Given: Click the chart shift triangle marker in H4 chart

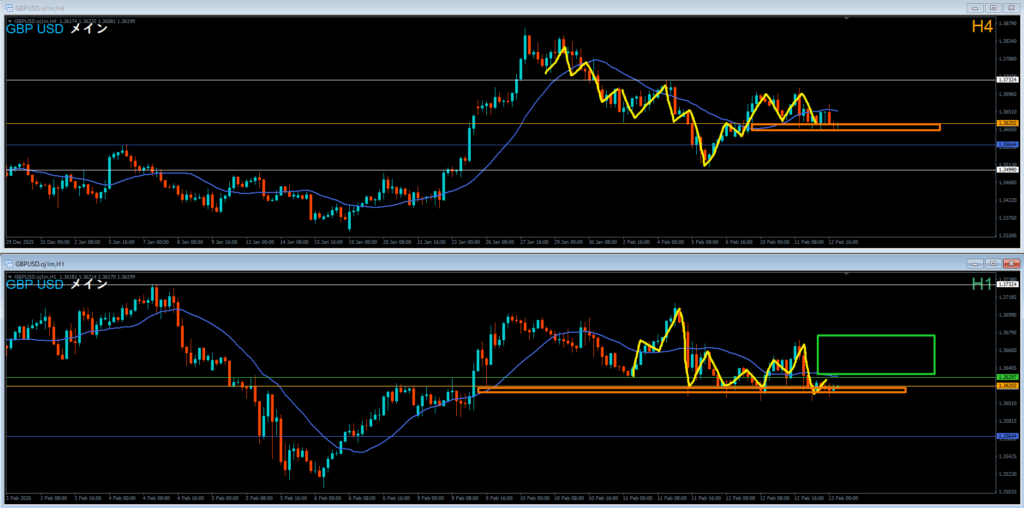Looking at the screenshot, I should click(x=847, y=20).
